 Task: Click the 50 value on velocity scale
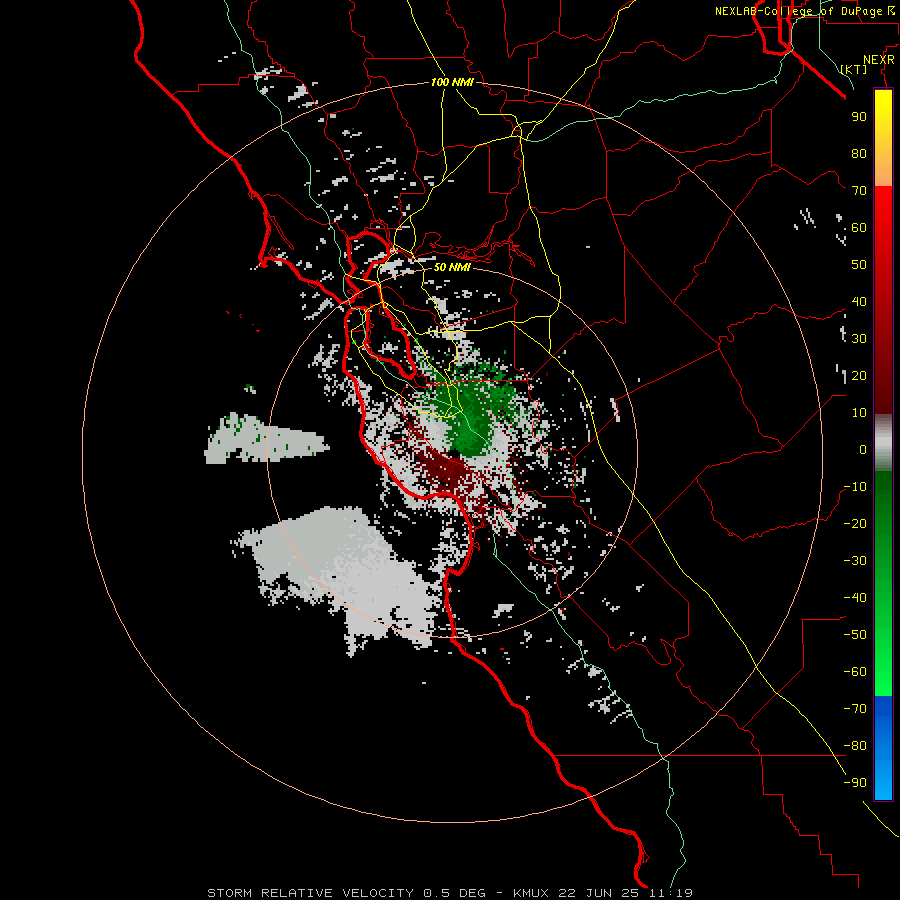pos(859,265)
